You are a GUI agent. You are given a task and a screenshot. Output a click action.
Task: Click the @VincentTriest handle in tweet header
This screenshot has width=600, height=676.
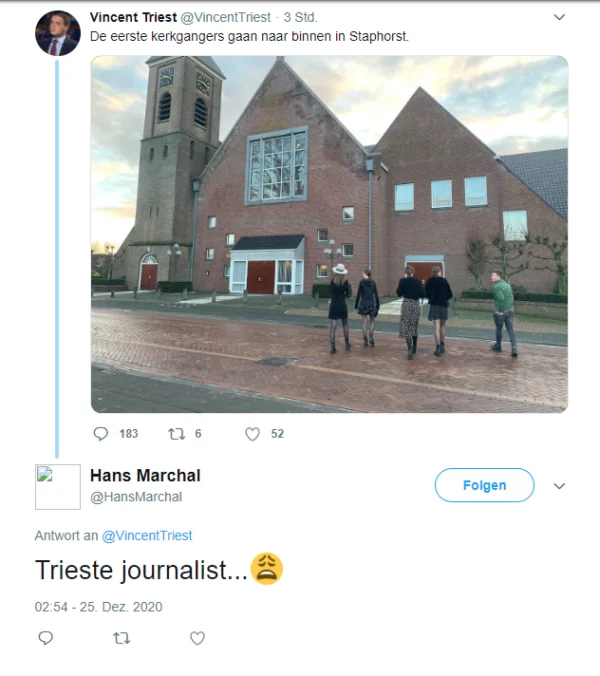[x=225, y=18]
